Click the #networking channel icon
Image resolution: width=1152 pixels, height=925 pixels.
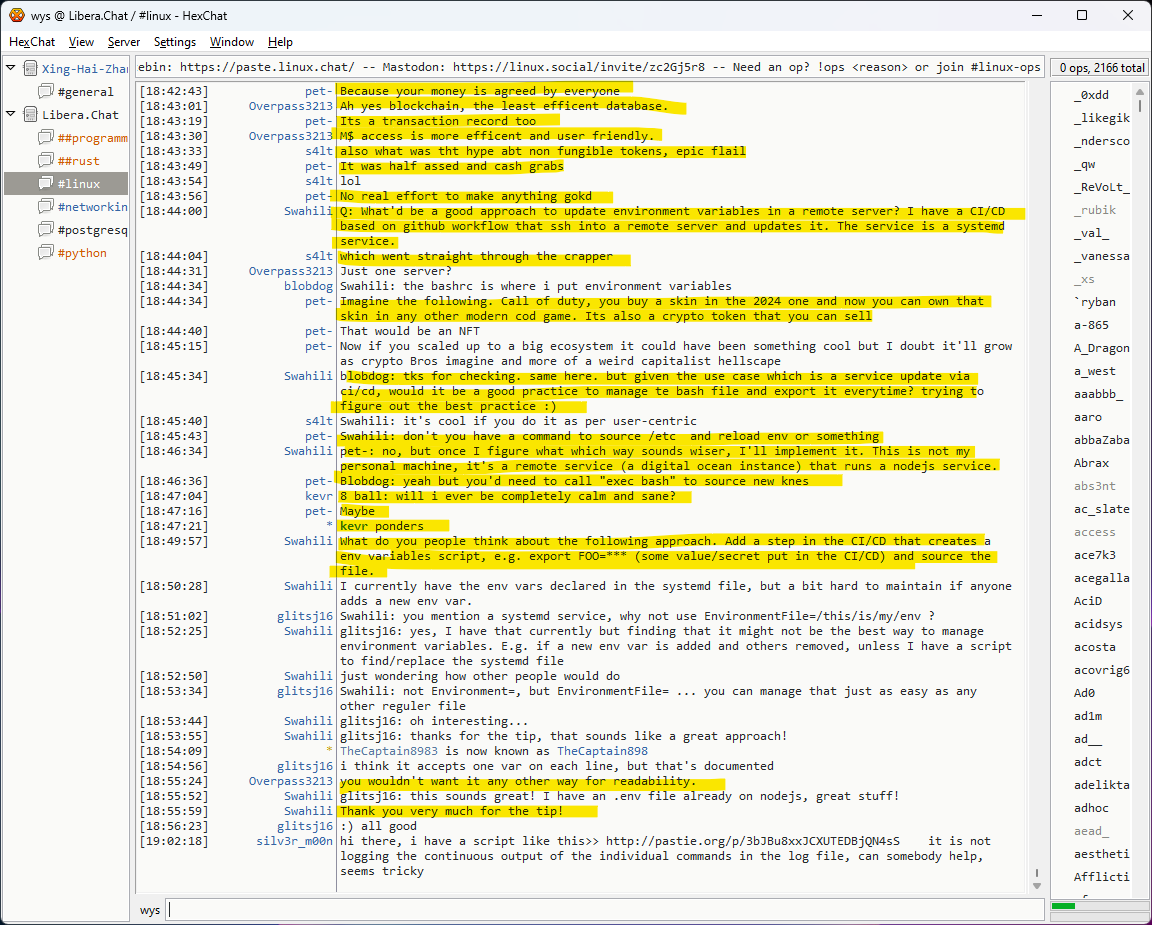(46, 207)
